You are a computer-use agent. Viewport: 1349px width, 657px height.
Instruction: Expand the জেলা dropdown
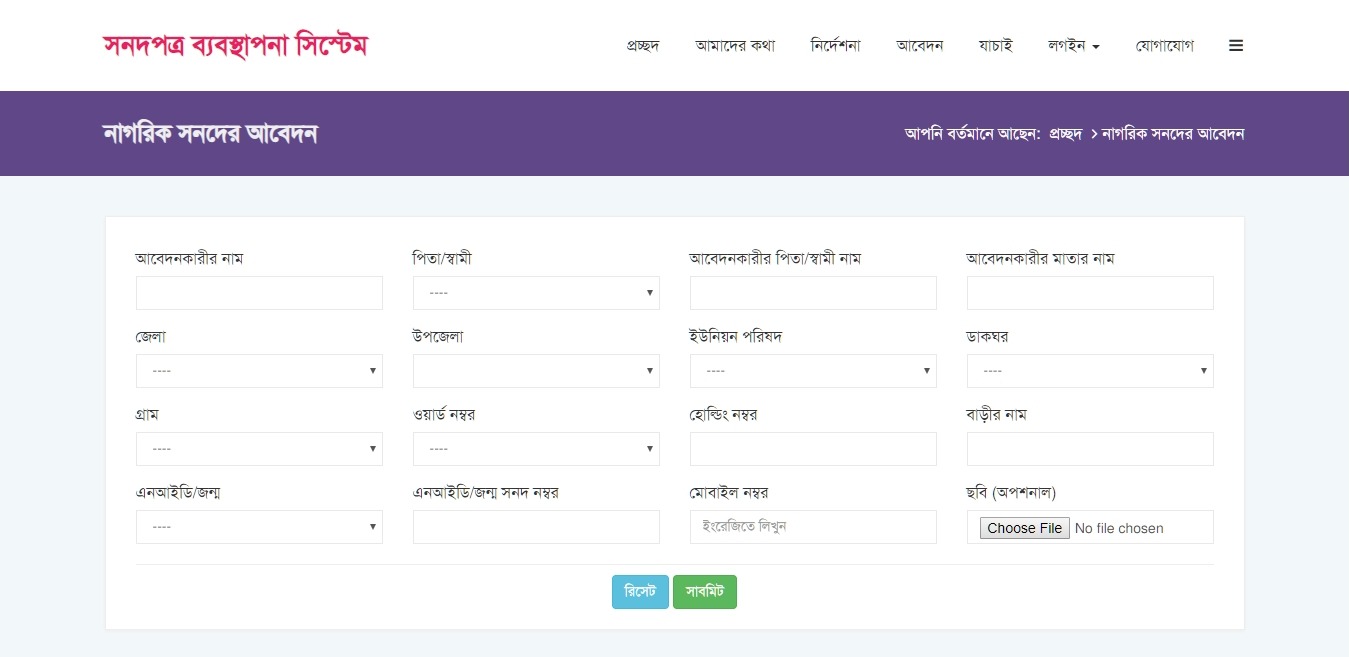(x=259, y=371)
